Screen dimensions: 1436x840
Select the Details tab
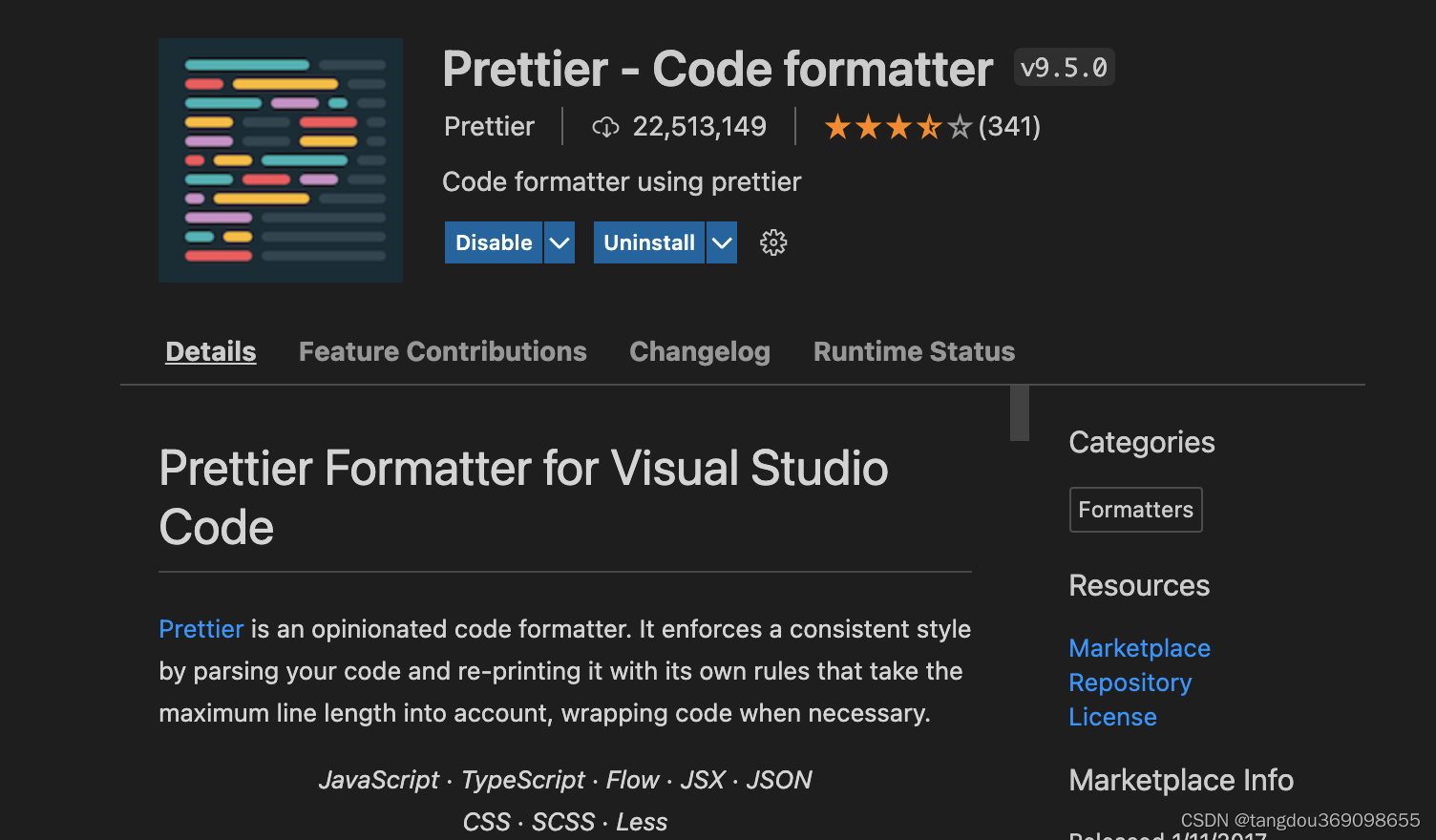click(x=210, y=351)
